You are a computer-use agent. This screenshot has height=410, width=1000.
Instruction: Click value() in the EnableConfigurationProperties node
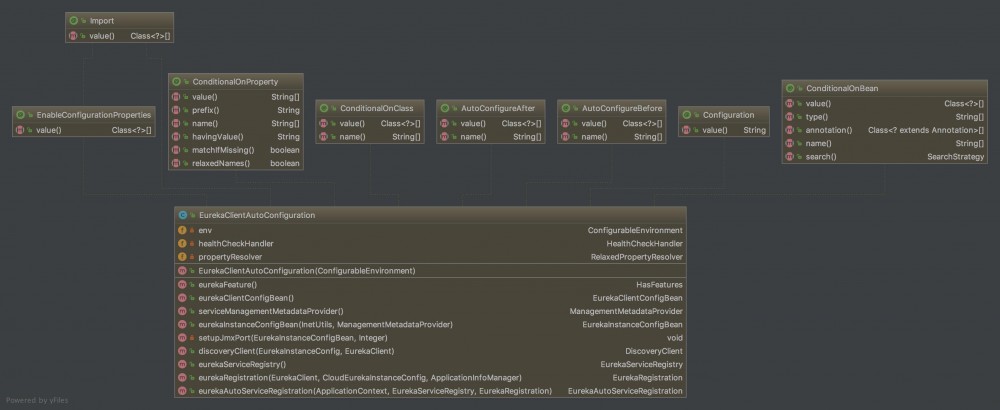(x=49, y=130)
